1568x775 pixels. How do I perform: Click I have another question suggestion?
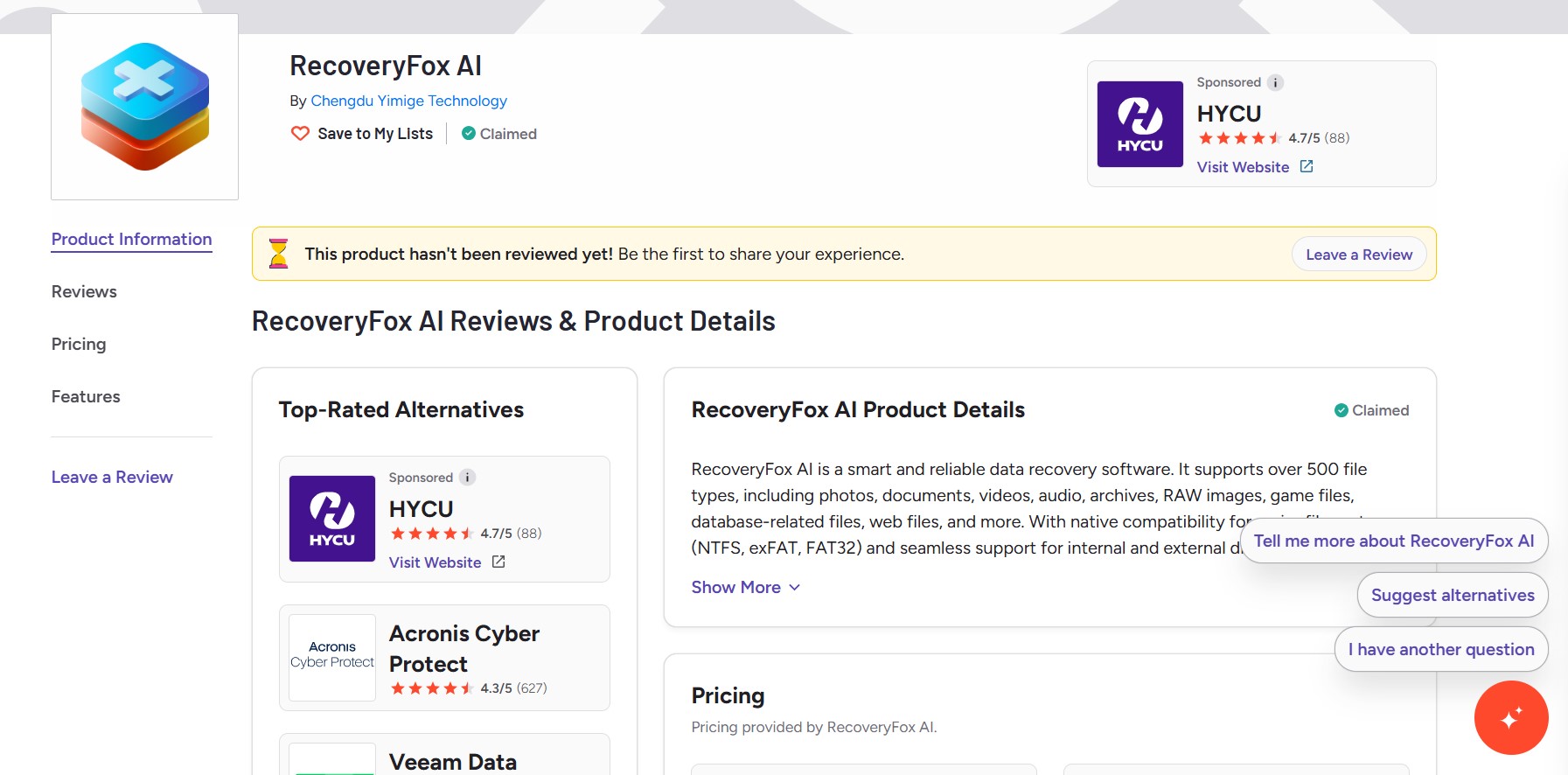(1441, 649)
